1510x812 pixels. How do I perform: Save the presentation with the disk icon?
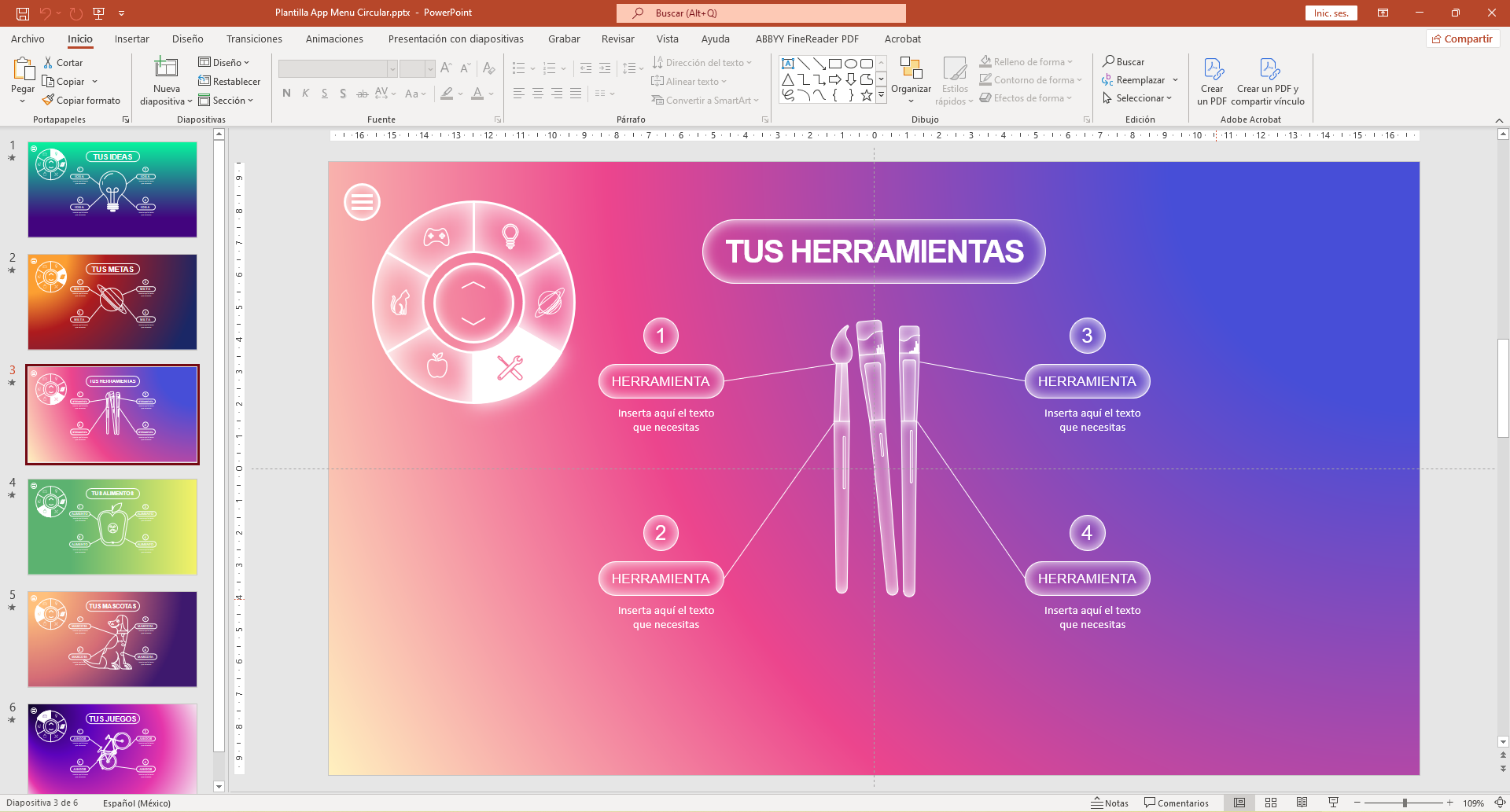click(x=23, y=13)
